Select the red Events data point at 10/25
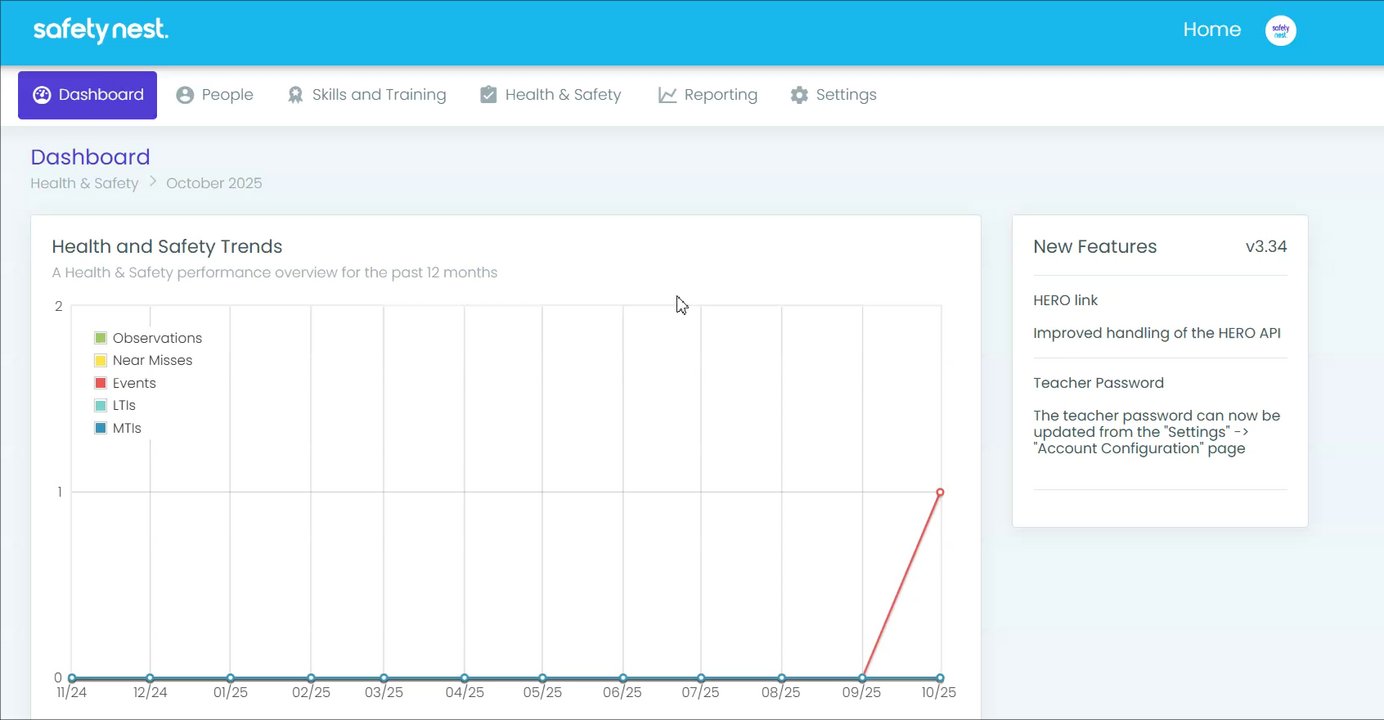The height and width of the screenshot is (720, 1384). pyautogui.click(x=940, y=492)
